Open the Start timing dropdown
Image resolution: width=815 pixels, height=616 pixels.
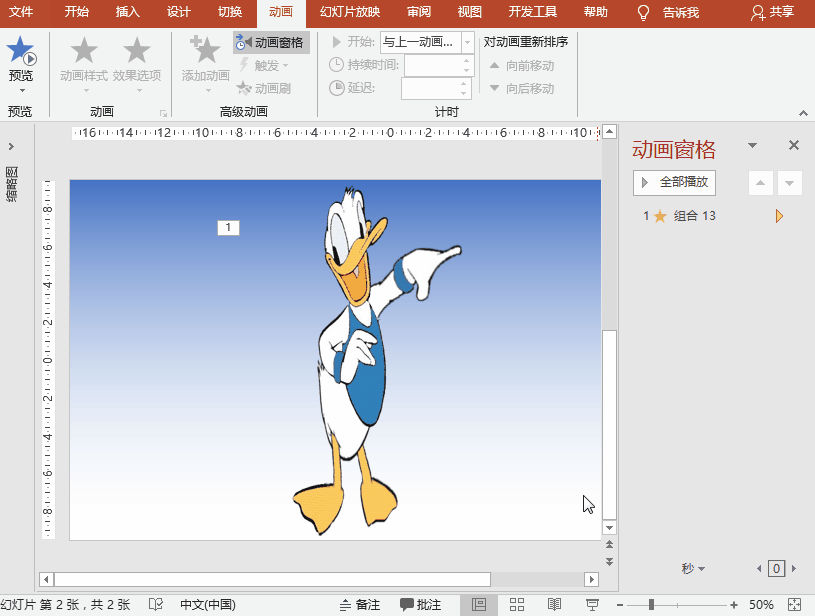pyautogui.click(x=467, y=42)
